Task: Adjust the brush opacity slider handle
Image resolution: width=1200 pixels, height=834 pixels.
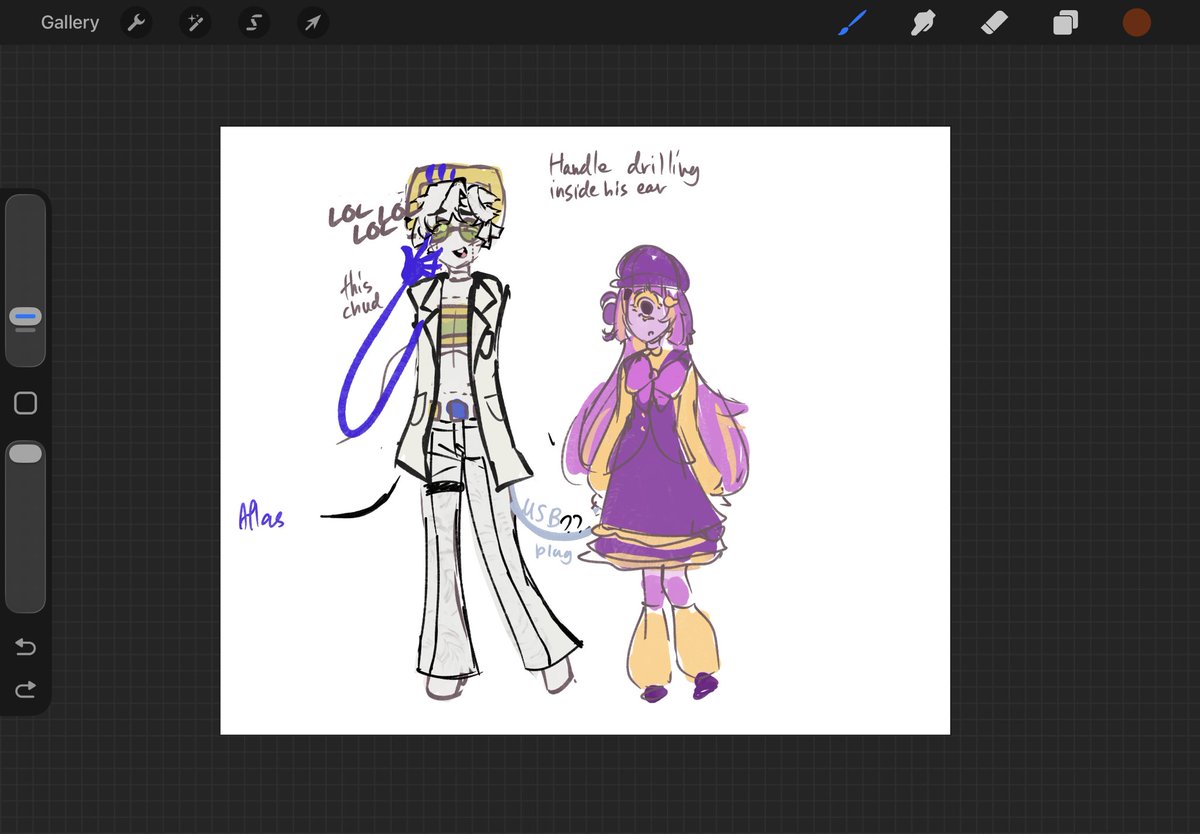Action: coord(26,454)
